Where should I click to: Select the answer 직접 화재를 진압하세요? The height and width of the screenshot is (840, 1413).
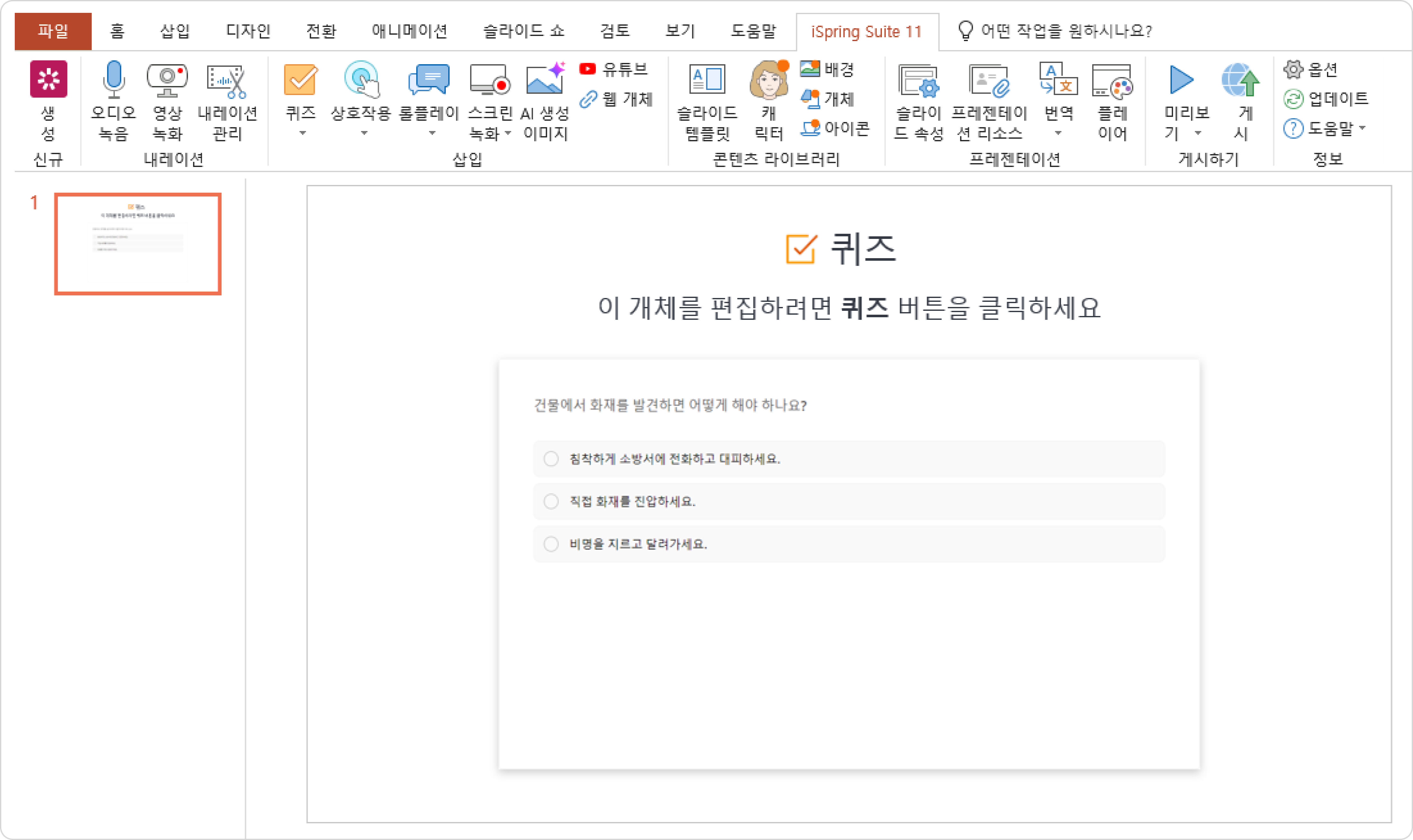tap(551, 502)
